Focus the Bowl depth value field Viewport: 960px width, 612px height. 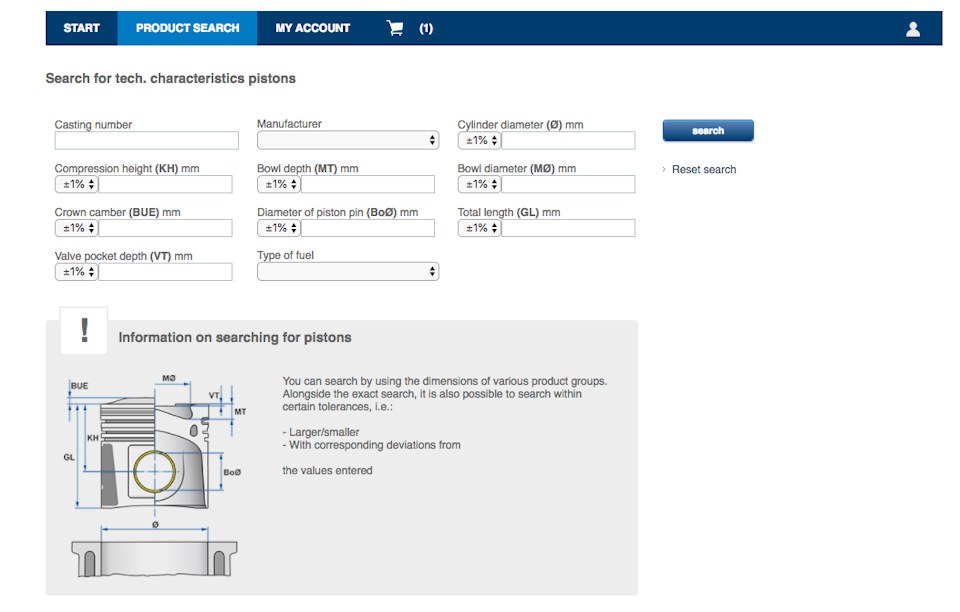pyautogui.click(x=368, y=184)
